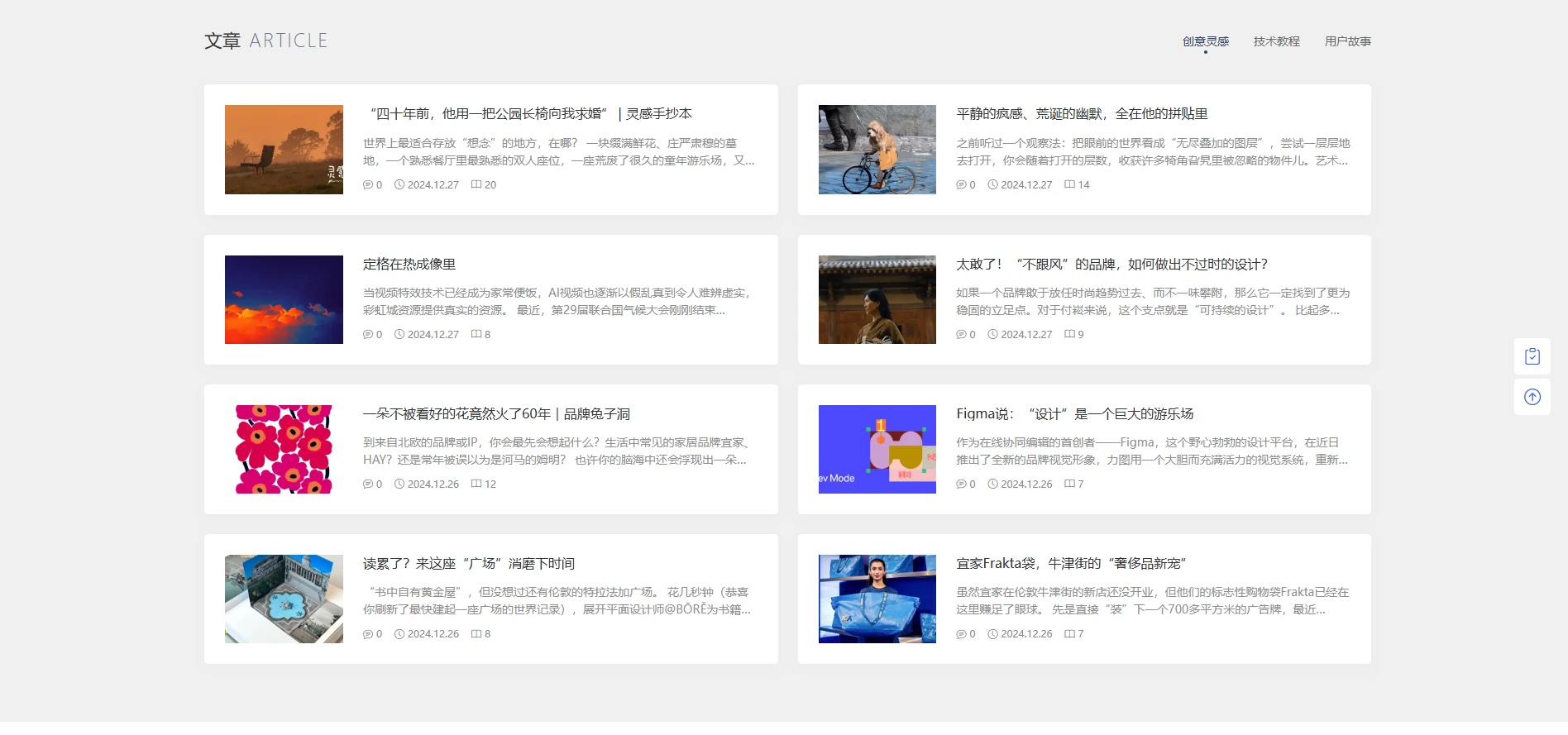Click book views icon on 四十年前 article
The width and height of the screenshot is (1568, 735).
(x=476, y=185)
